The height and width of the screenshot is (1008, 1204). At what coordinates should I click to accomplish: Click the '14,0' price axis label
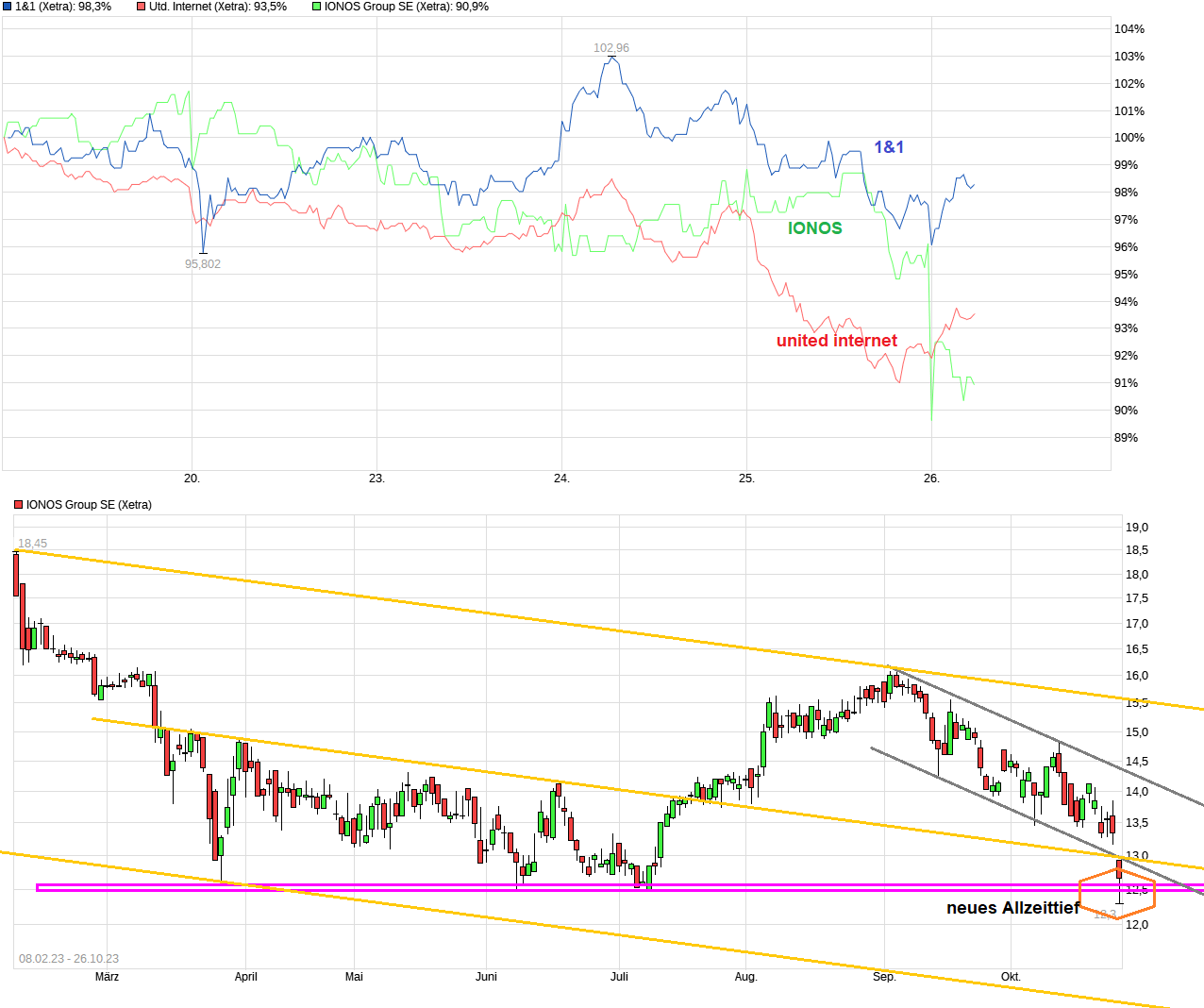pos(1137,792)
